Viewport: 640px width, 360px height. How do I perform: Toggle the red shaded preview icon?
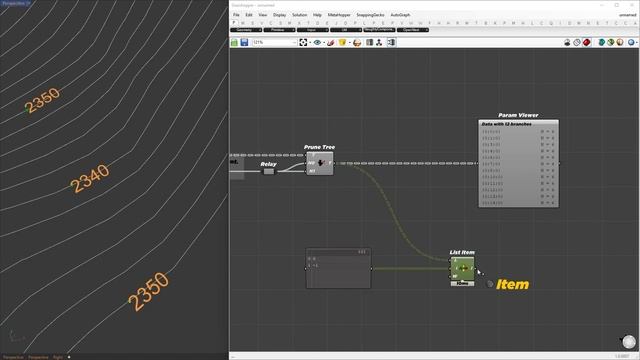[x=587, y=42]
